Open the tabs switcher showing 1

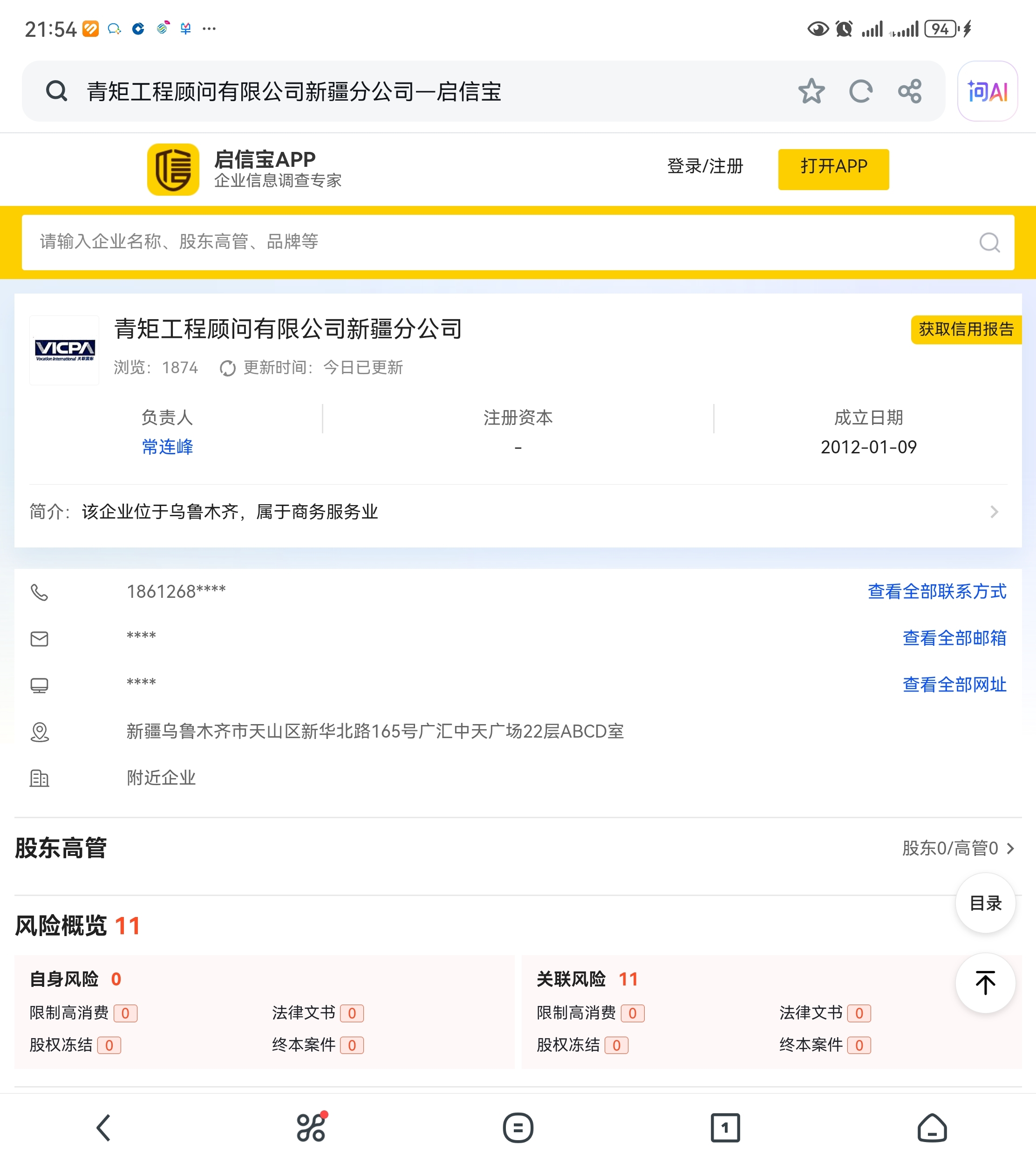coord(725,1128)
